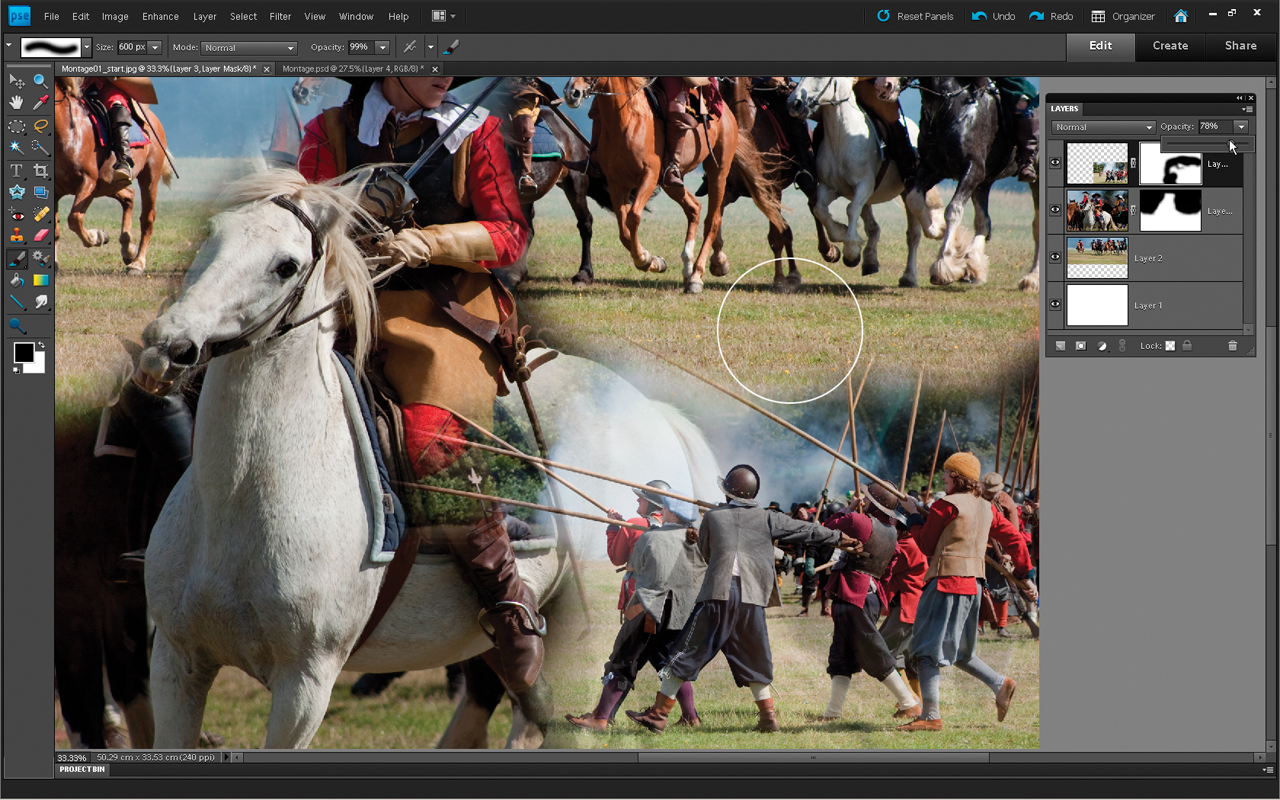Select the Hand tool

(x=17, y=103)
